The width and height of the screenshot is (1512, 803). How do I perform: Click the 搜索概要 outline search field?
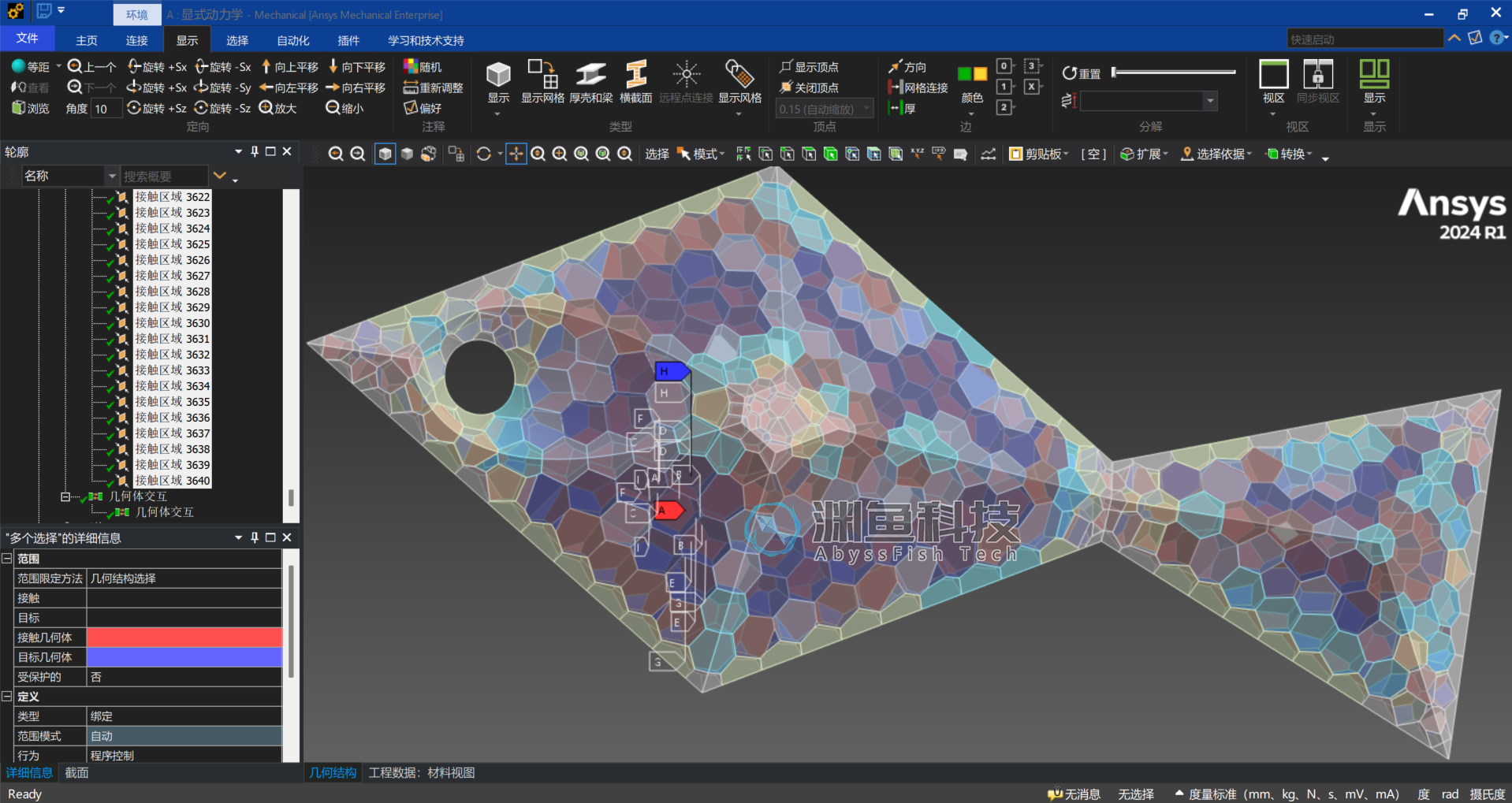pos(165,177)
